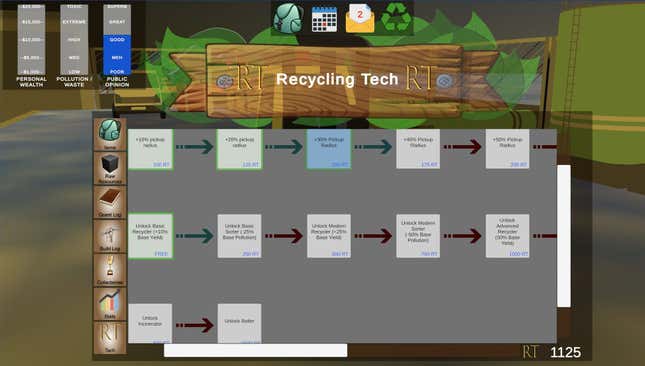Choose the Unlock Incinerator tech node
Image resolution: width=645 pixels, height=366 pixels.
pos(150,324)
